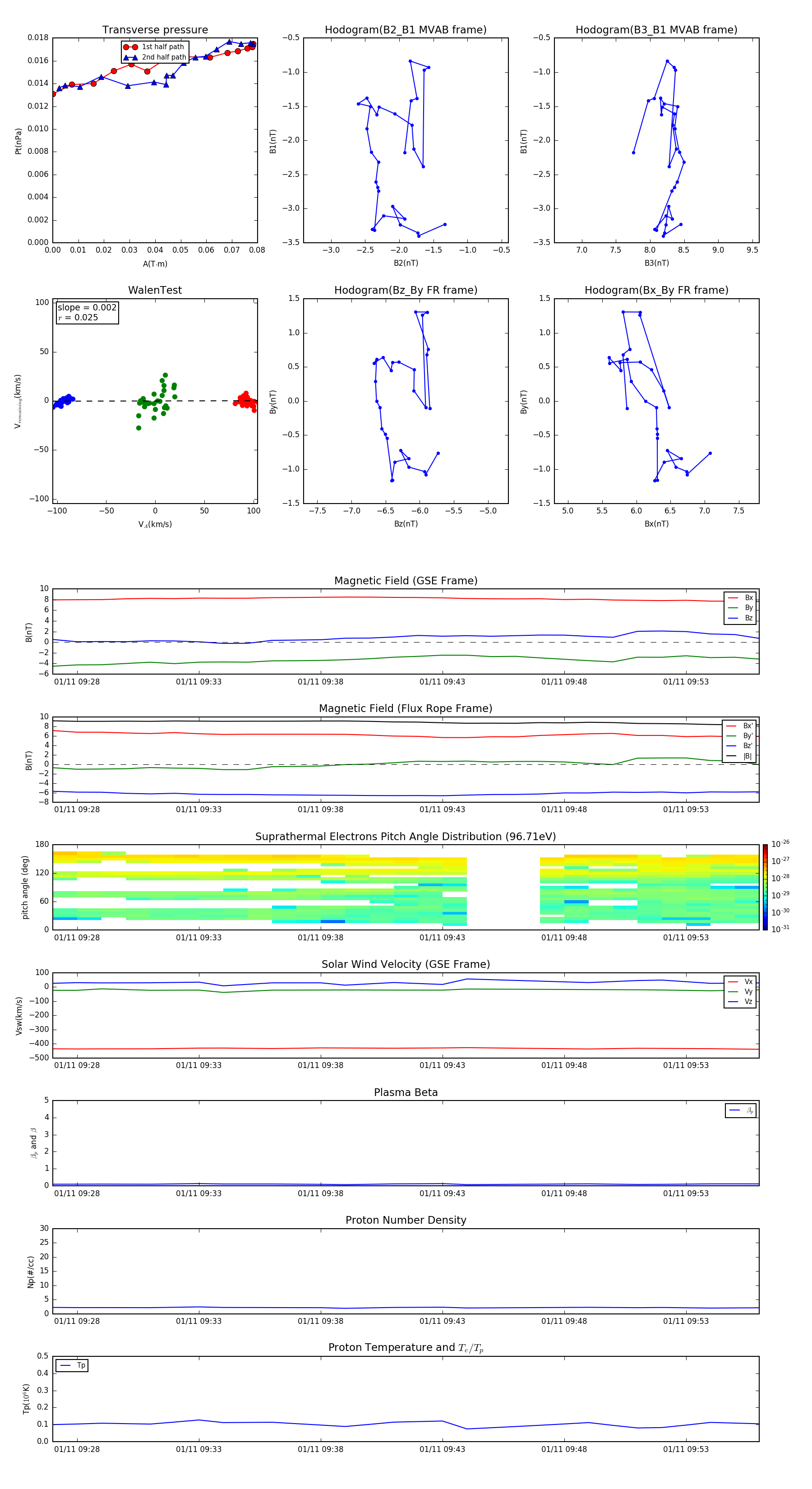Image resolution: width=812 pixels, height=1489 pixels.
Task: Click 'Tp' legend in Proton Temperature plot
Action: pos(72,1365)
